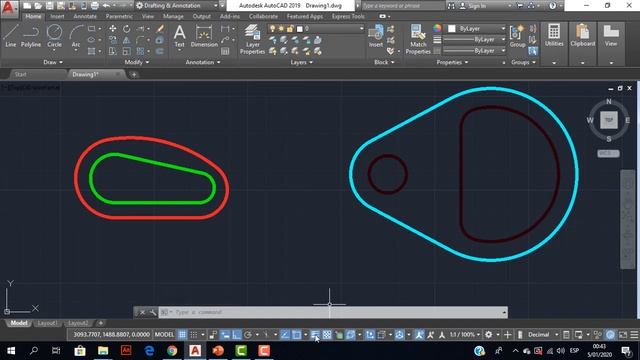Click the WCS label under ViewCube
640x360 pixels.
pyautogui.click(x=608, y=153)
